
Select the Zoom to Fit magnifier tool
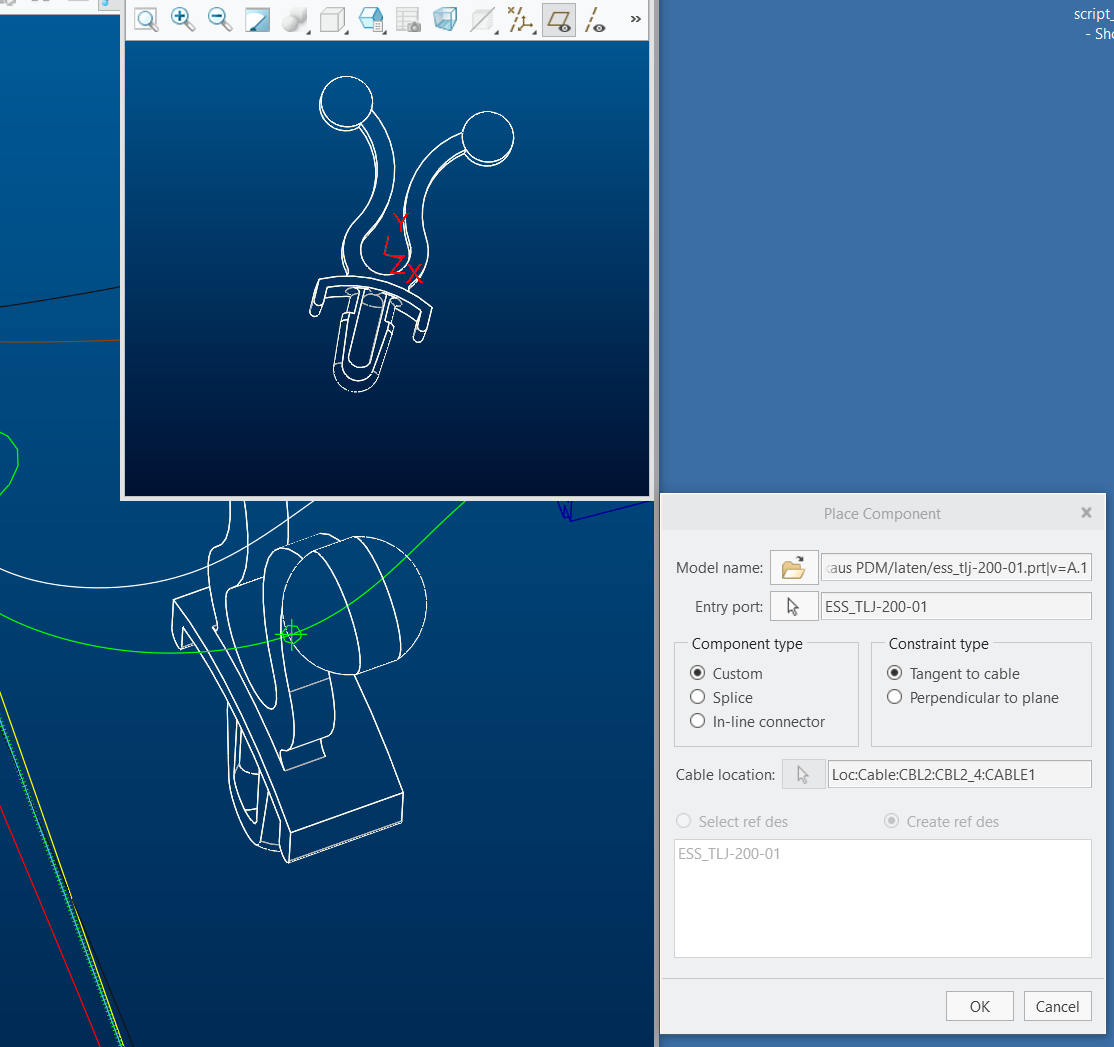click(x=146, y=19)
